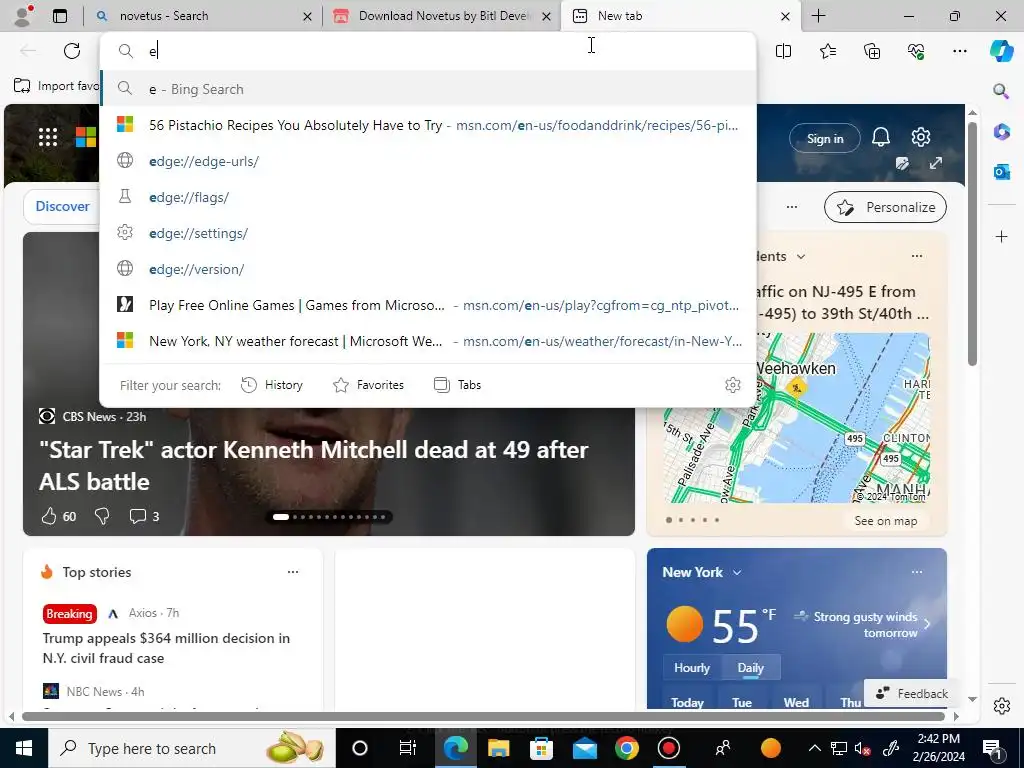Screen dimensions: 1024x768
Task: Expand the background image arrows icon
Action: click(x=936, y=163)
